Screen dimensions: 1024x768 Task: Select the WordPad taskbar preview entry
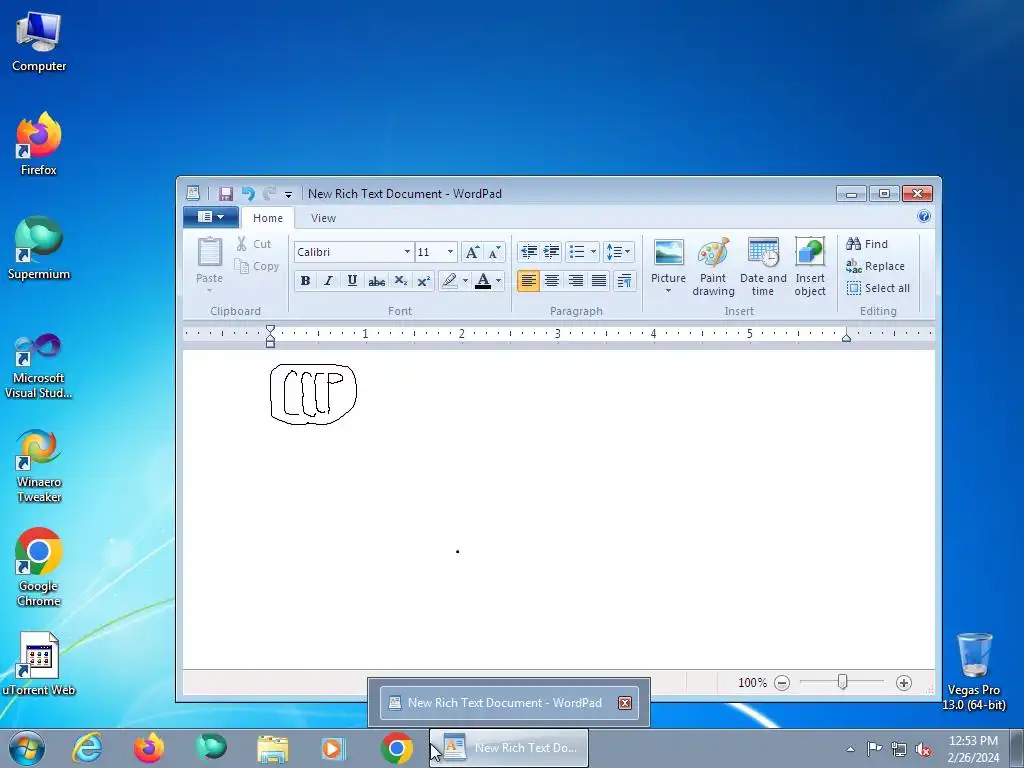[x=508, y=703]
